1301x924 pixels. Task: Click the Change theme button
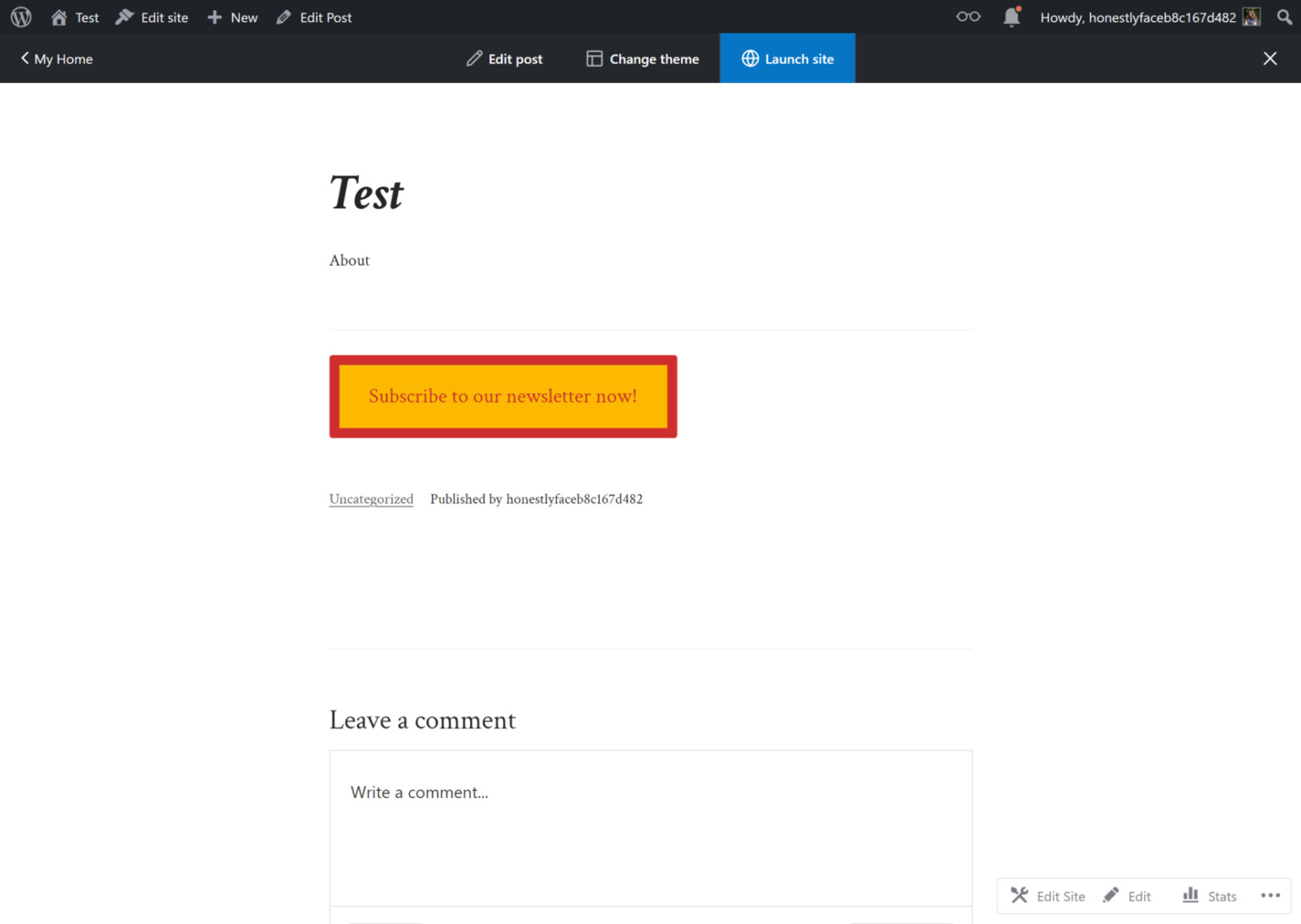(x=643, y=58)
